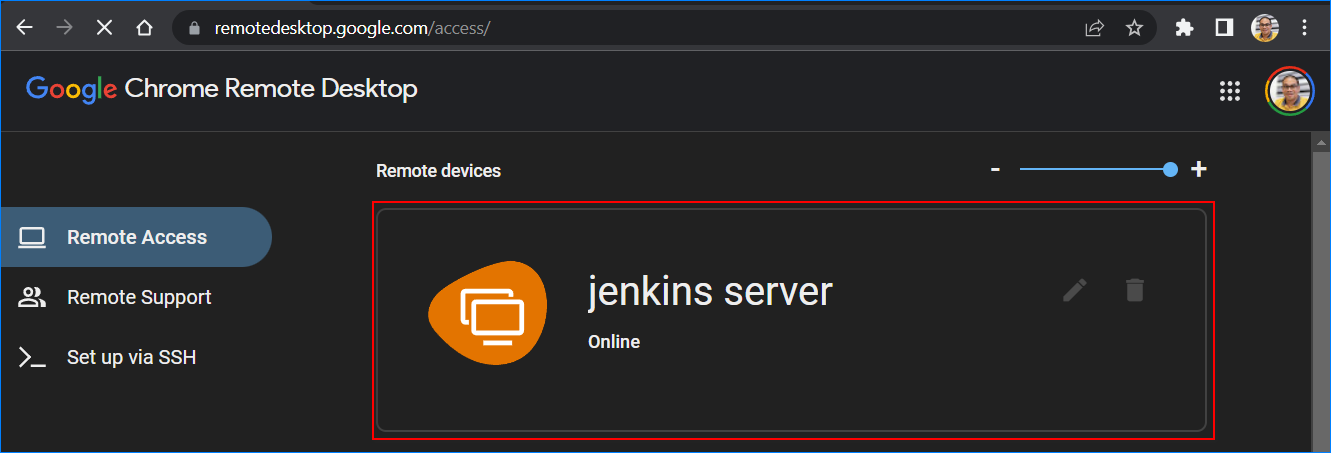Toggle the Chrome side panel
This screenshot has width=1331, height=453.
[1224, 28]
